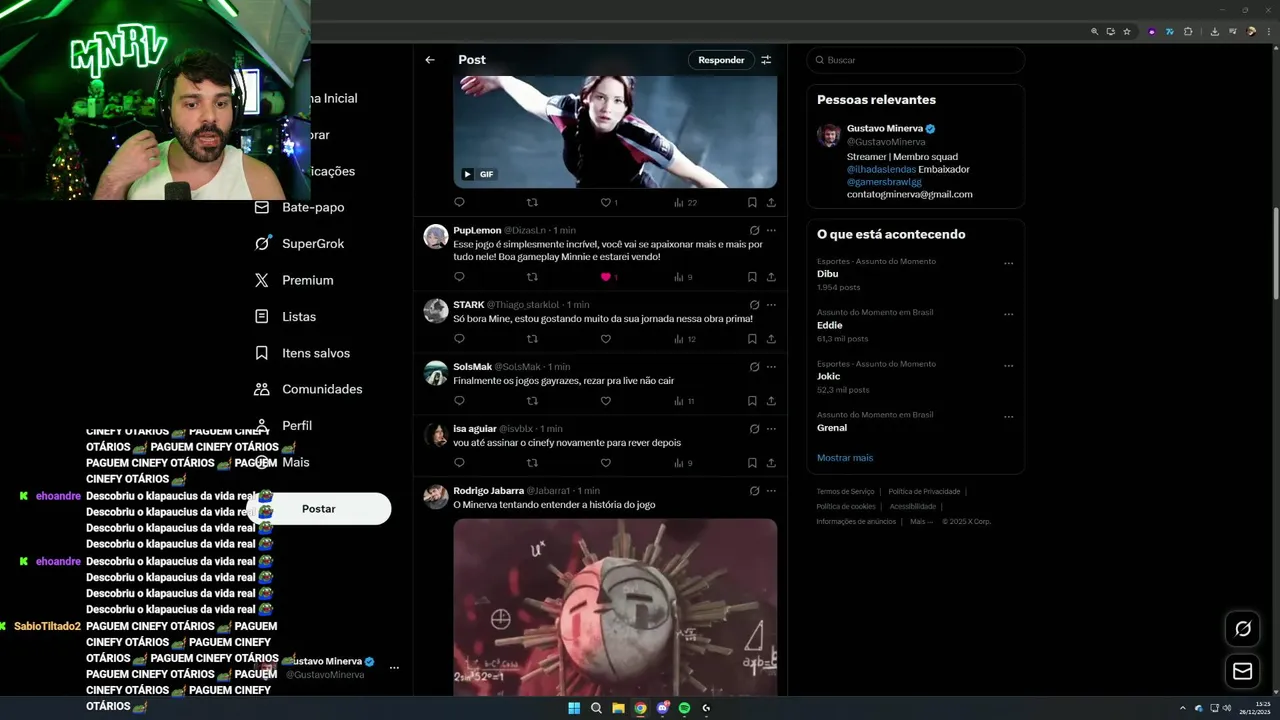Bookmark isa aguiar's post

click(x=752, y=463)
